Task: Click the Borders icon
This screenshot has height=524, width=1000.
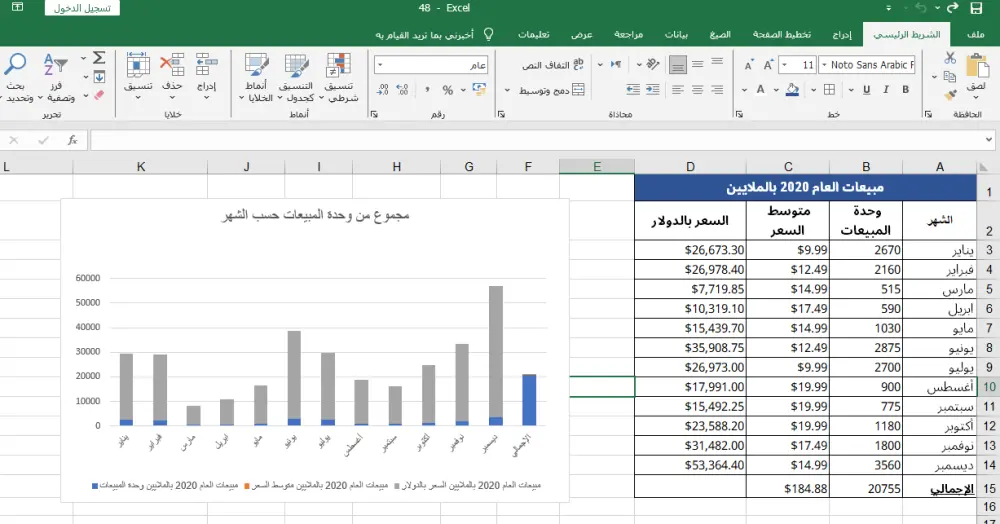Action: click(x=829, y=90)
